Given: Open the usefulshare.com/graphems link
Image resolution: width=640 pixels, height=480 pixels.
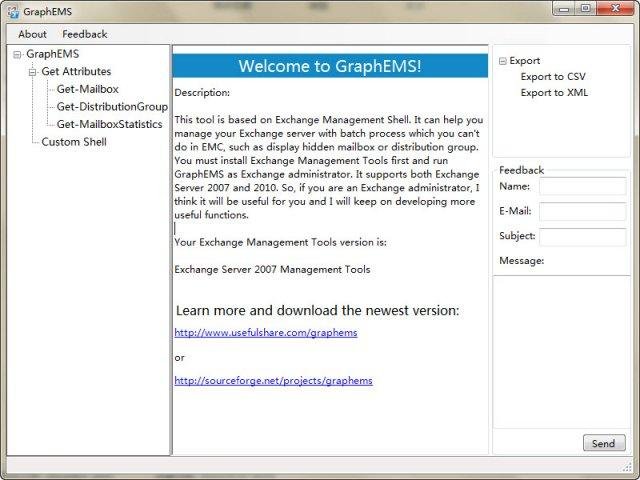Looking at the screenshot, I should (x=266, y=333).
